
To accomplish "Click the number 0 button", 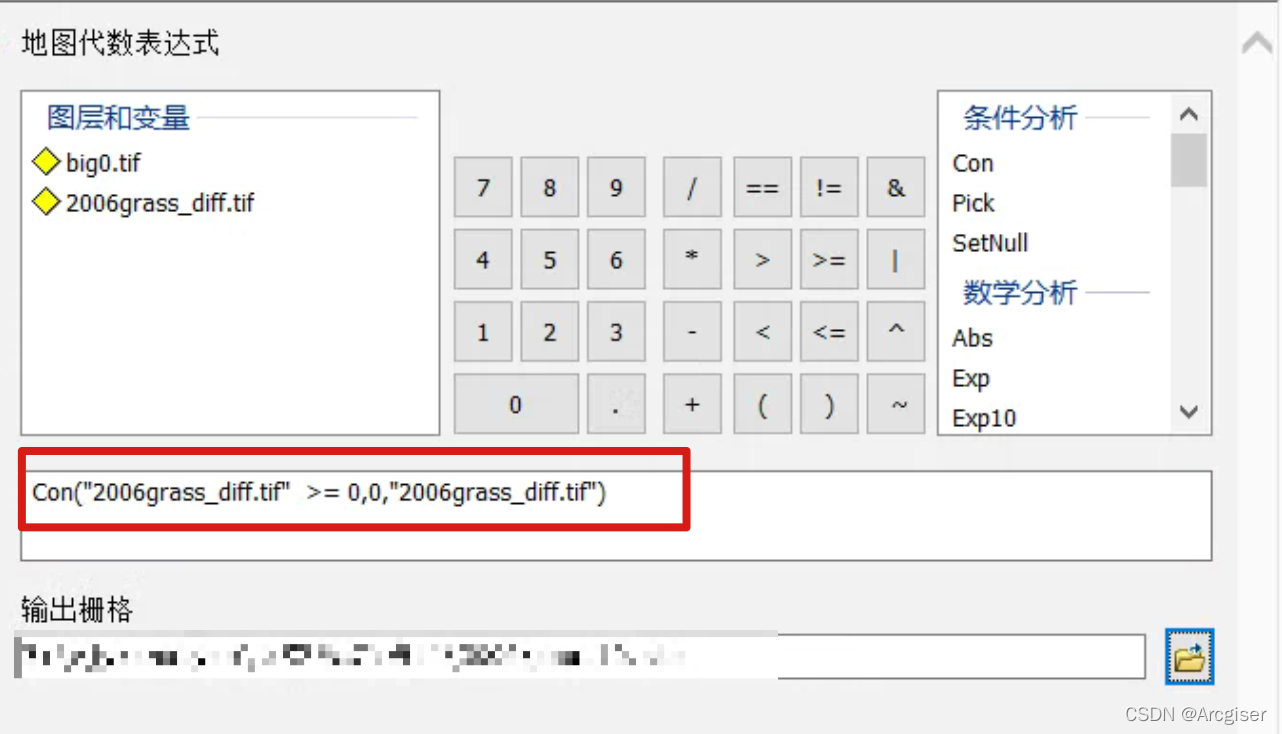I will (516, 404).
